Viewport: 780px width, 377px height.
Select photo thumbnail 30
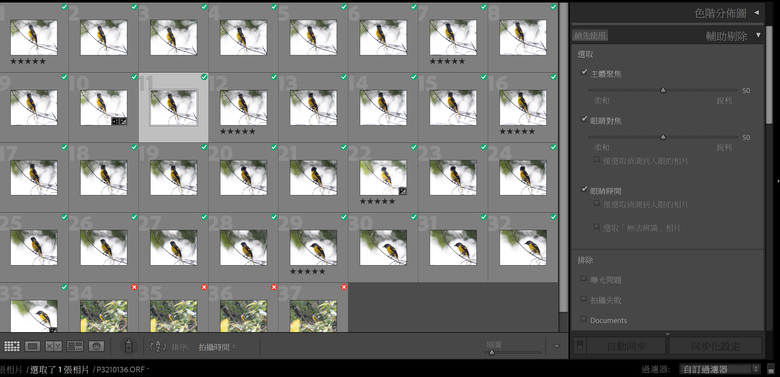point(383,248)
